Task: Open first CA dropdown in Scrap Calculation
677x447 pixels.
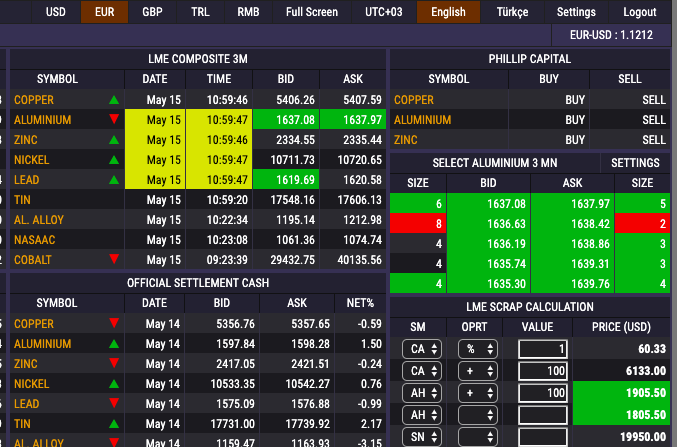Action: [x=422, y=349]
